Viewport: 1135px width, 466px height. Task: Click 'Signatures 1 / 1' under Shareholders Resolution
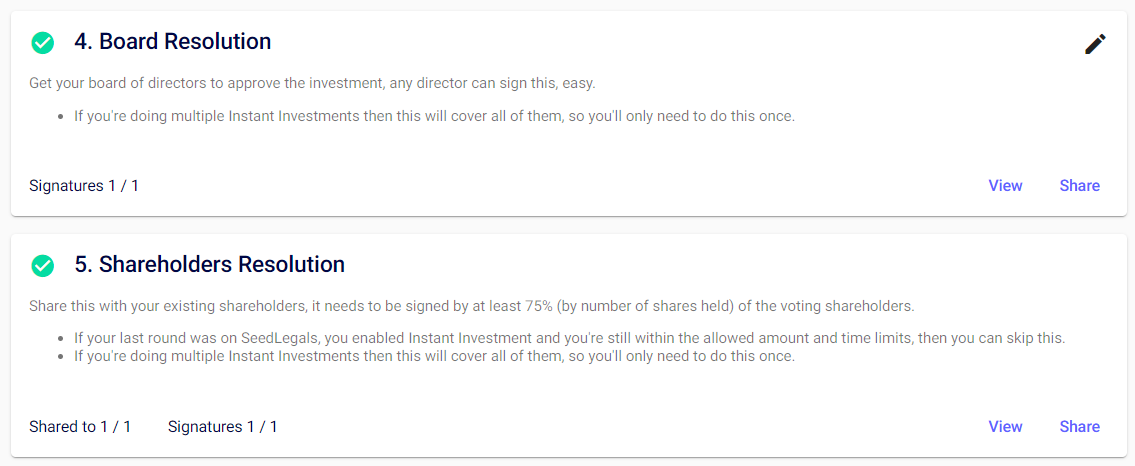pos(223,427)
